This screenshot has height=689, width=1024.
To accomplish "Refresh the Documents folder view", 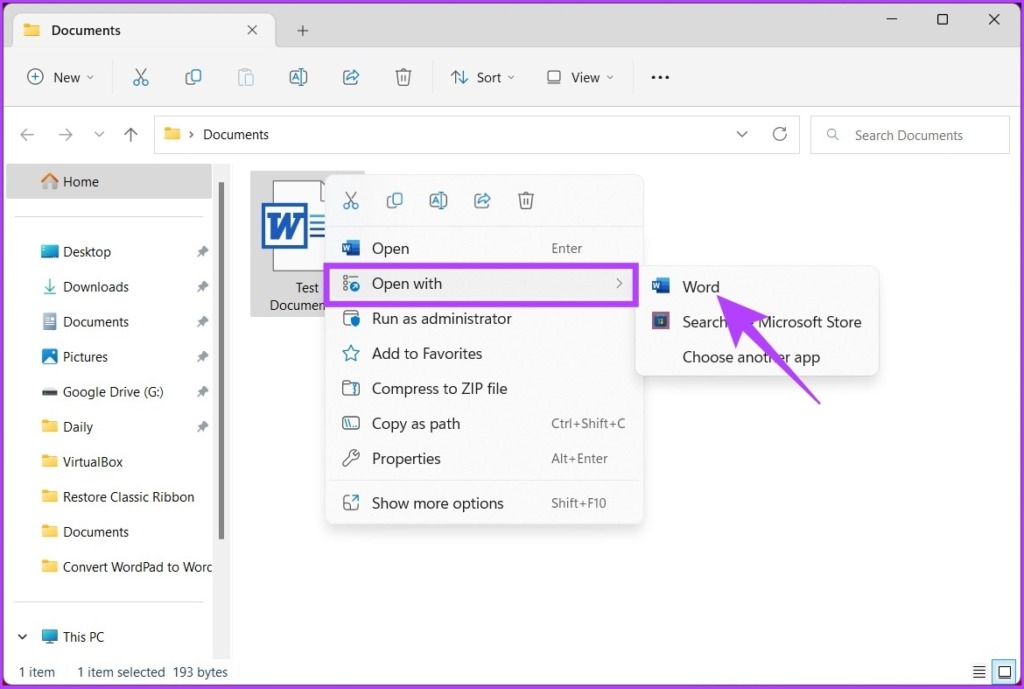I will 780,134.
